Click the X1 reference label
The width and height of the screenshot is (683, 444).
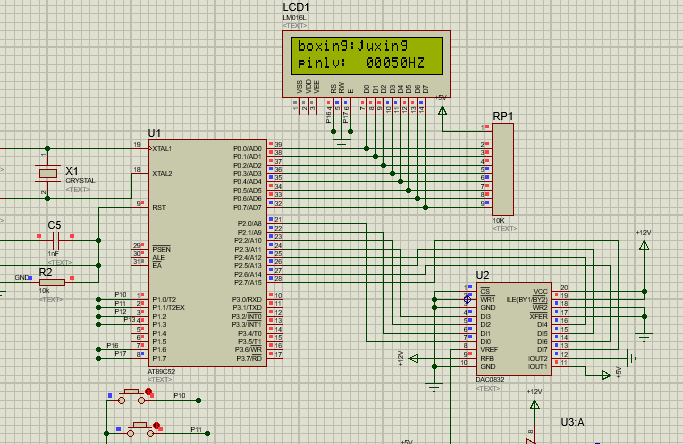[x=71, y=170]
